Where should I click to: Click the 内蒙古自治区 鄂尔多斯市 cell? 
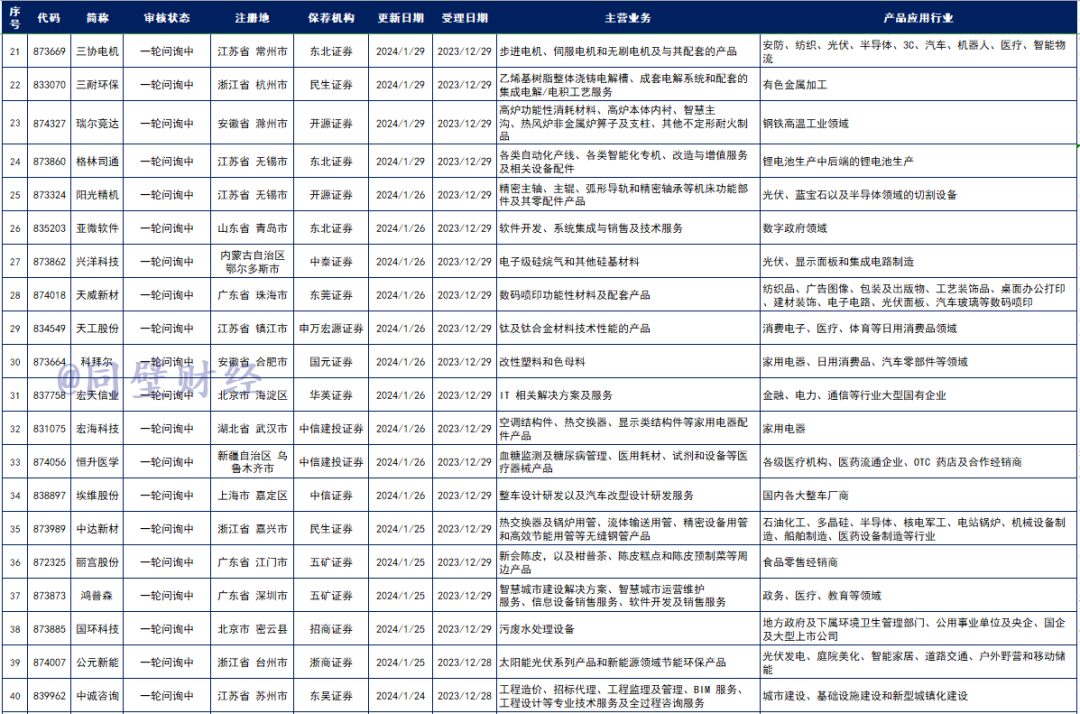[252, 262]
